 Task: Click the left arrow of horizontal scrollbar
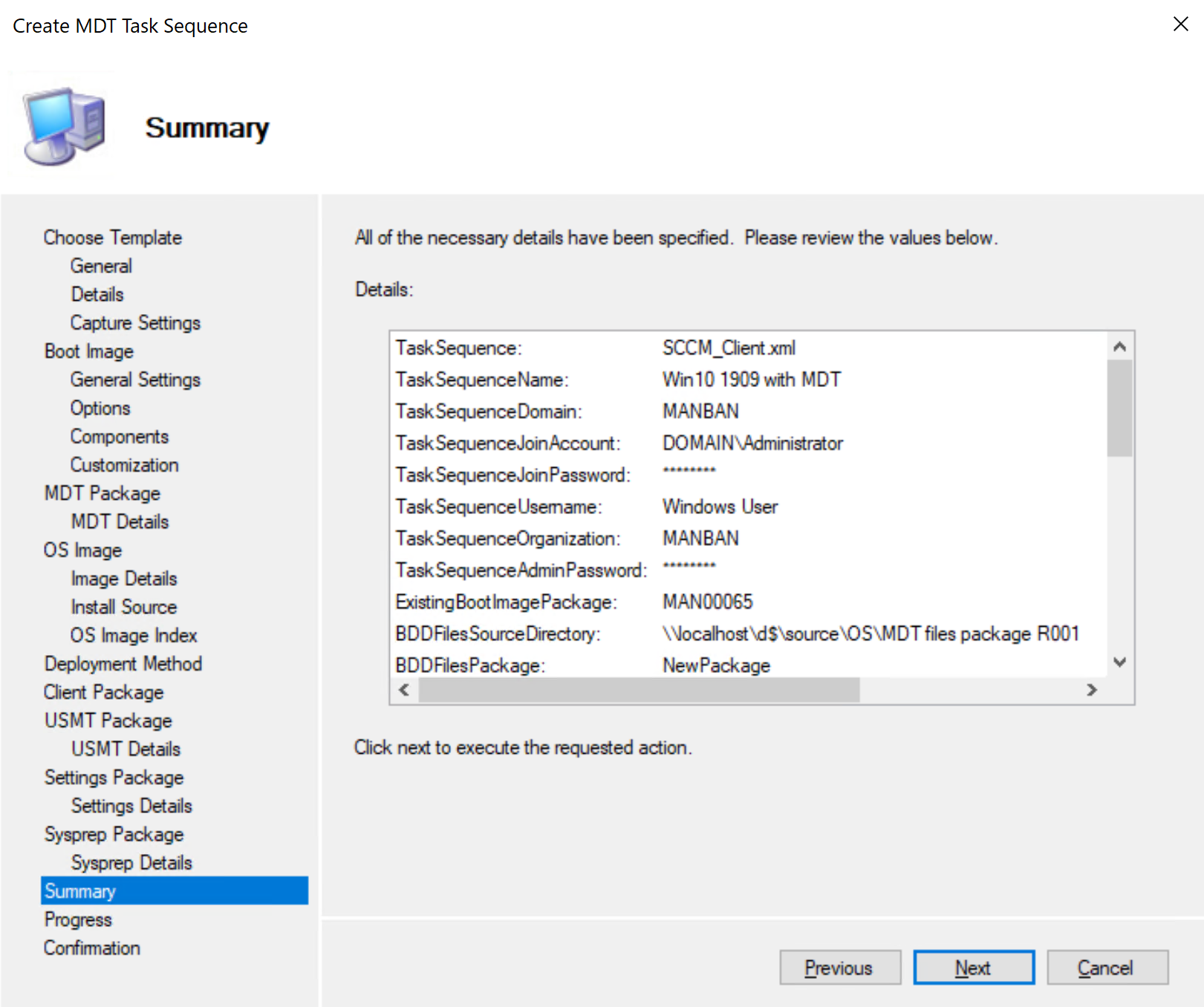click(403, 690)
